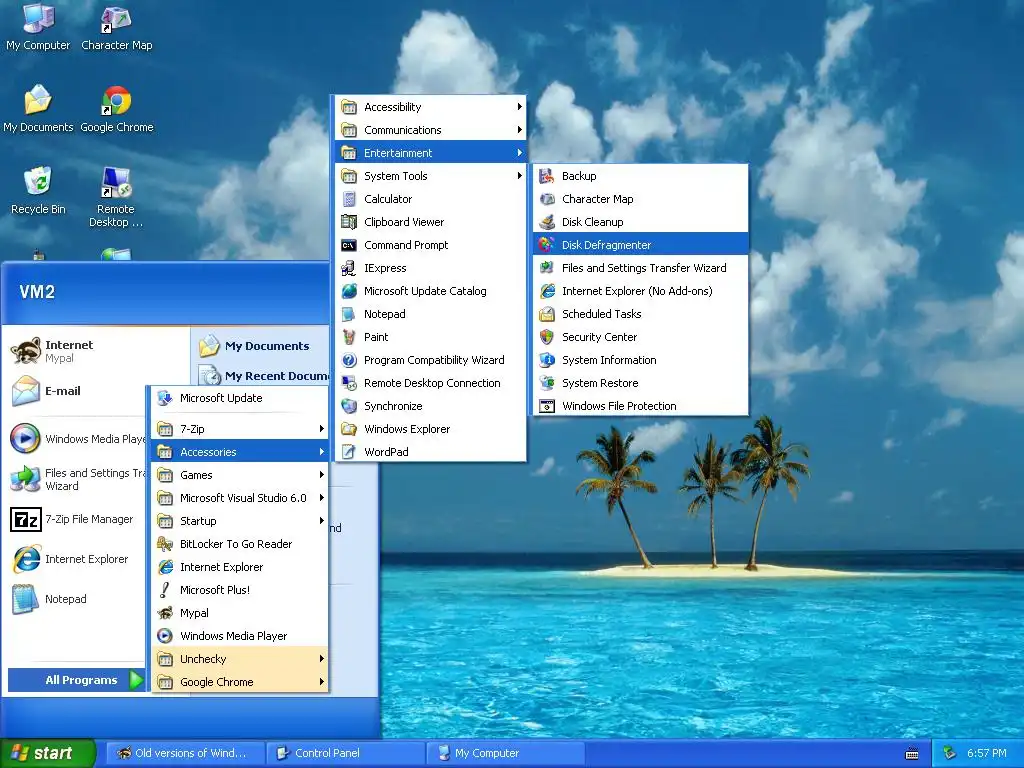Click the Clipboard Viewer icon

coord(349,222)
